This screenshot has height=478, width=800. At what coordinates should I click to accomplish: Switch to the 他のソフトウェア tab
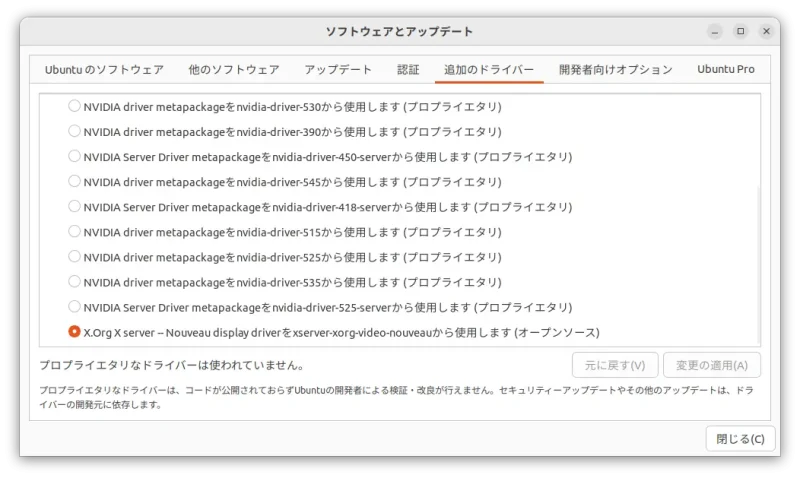234,69
